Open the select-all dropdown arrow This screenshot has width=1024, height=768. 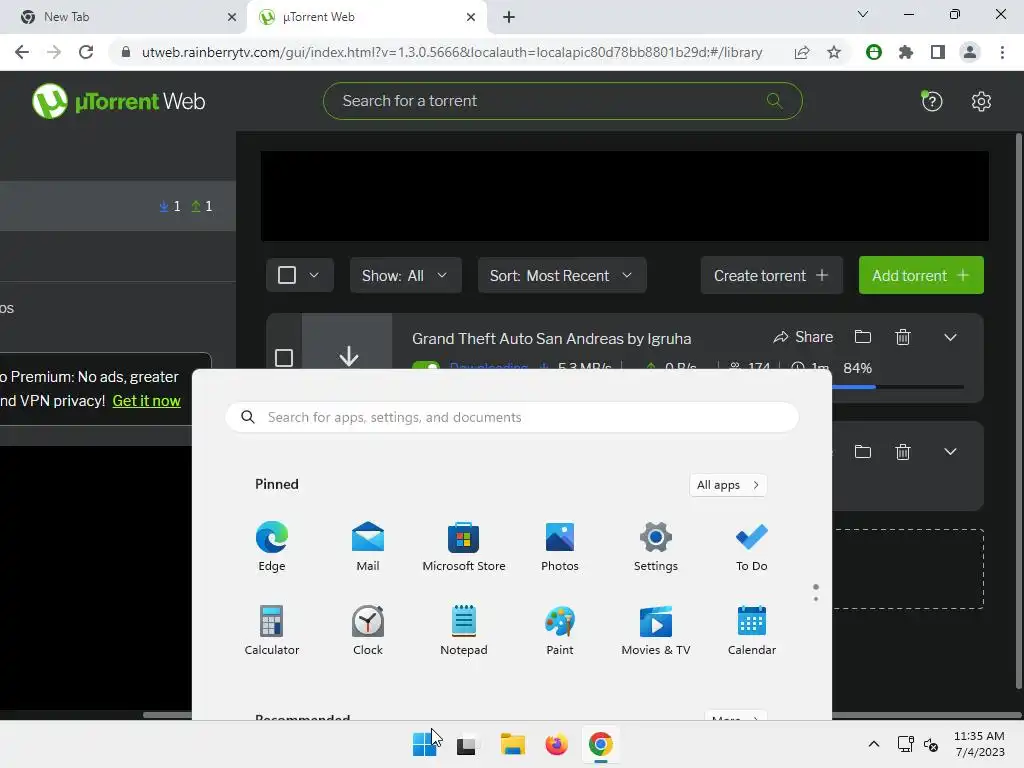point(314,275)
